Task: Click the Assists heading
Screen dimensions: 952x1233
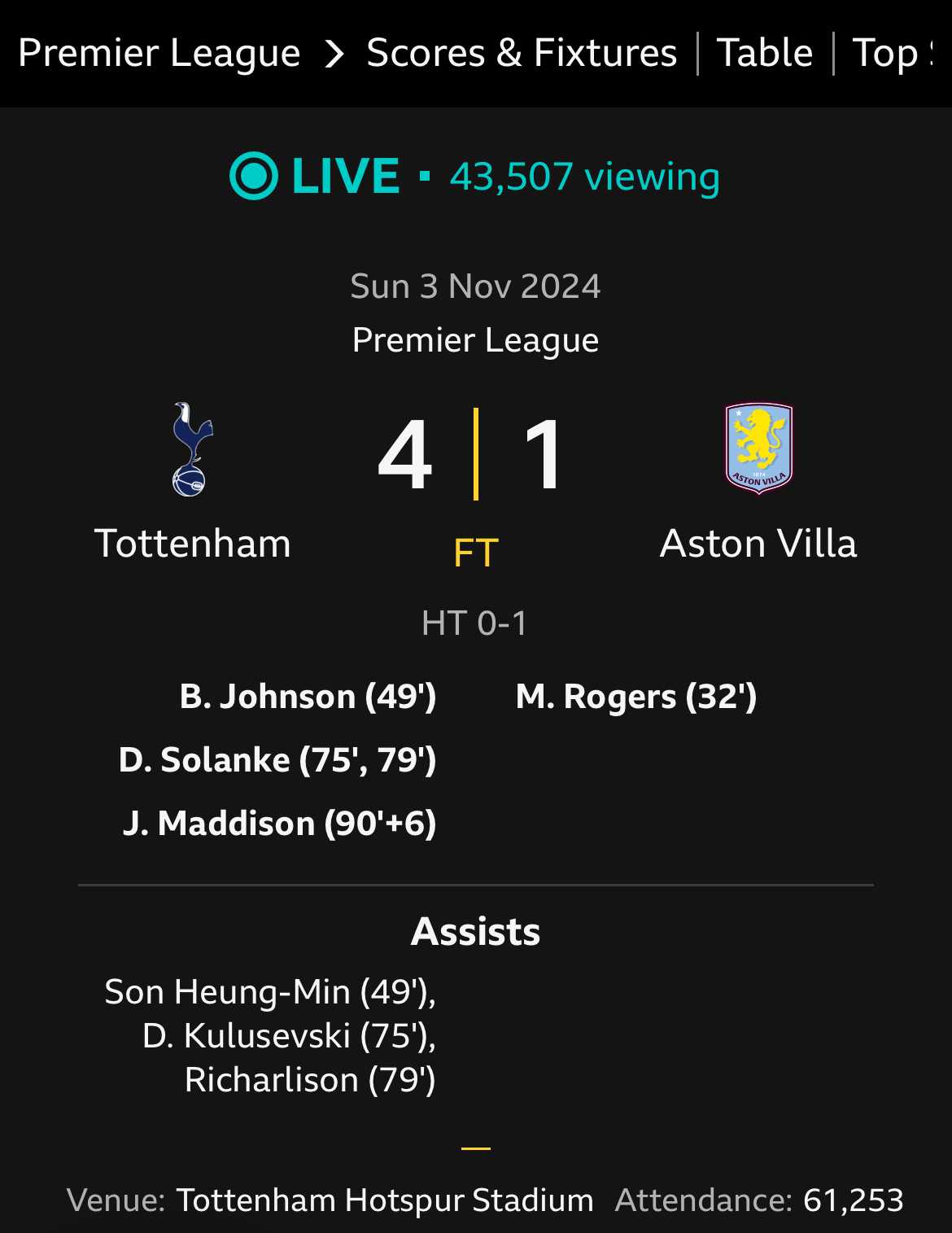Action: pos(476,931)
